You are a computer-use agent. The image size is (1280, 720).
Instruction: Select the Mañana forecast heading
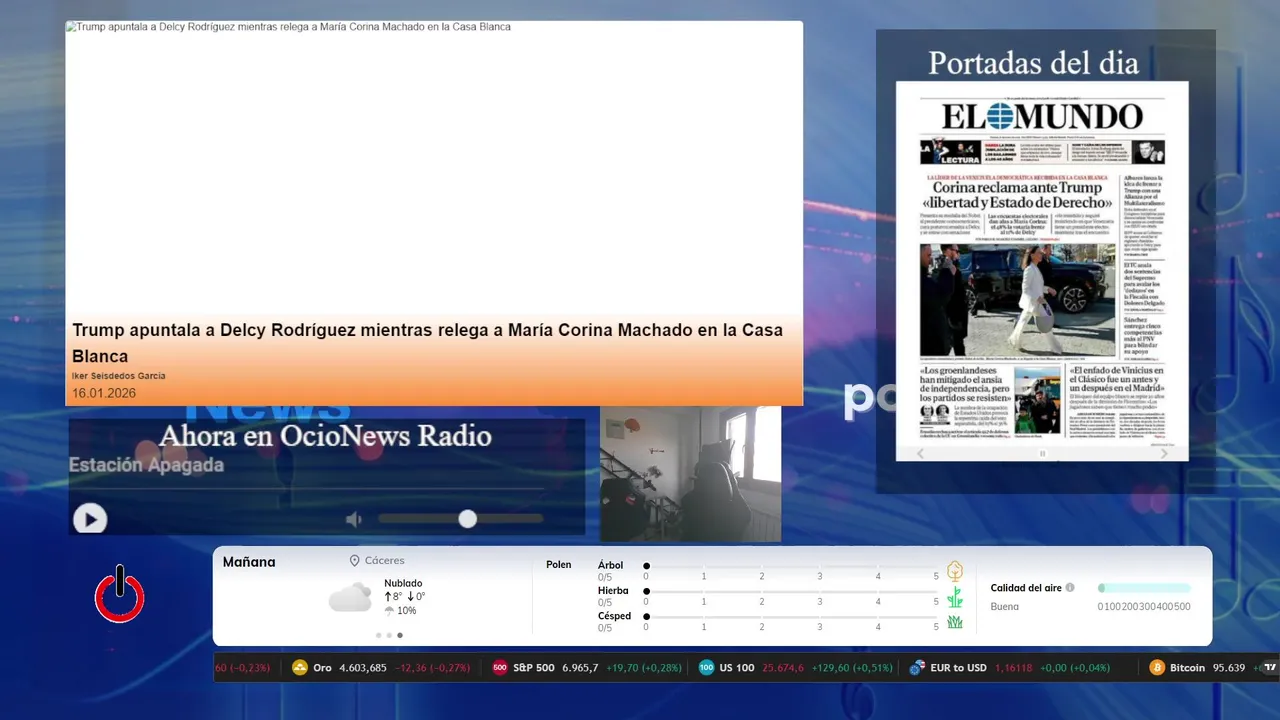249,562
